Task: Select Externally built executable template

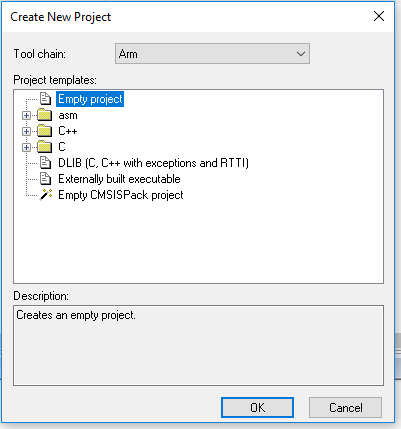Action: pos(119,179)
